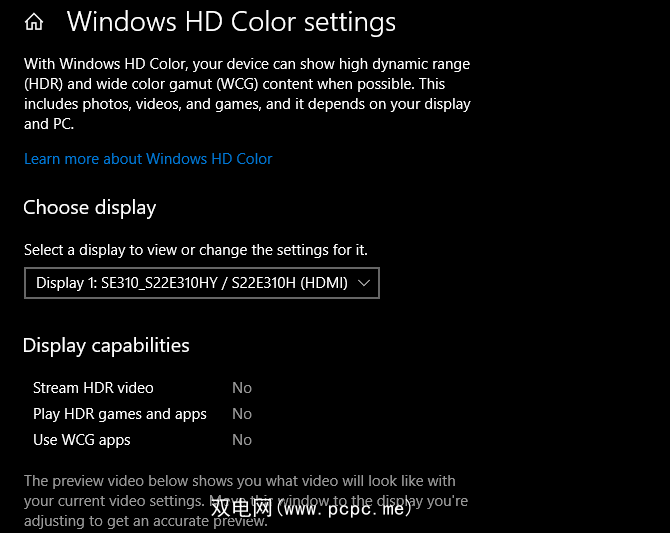The image size is (670, 533).
Task: Expand the display selection chevron arrow
Action: (x=364, y=284)
